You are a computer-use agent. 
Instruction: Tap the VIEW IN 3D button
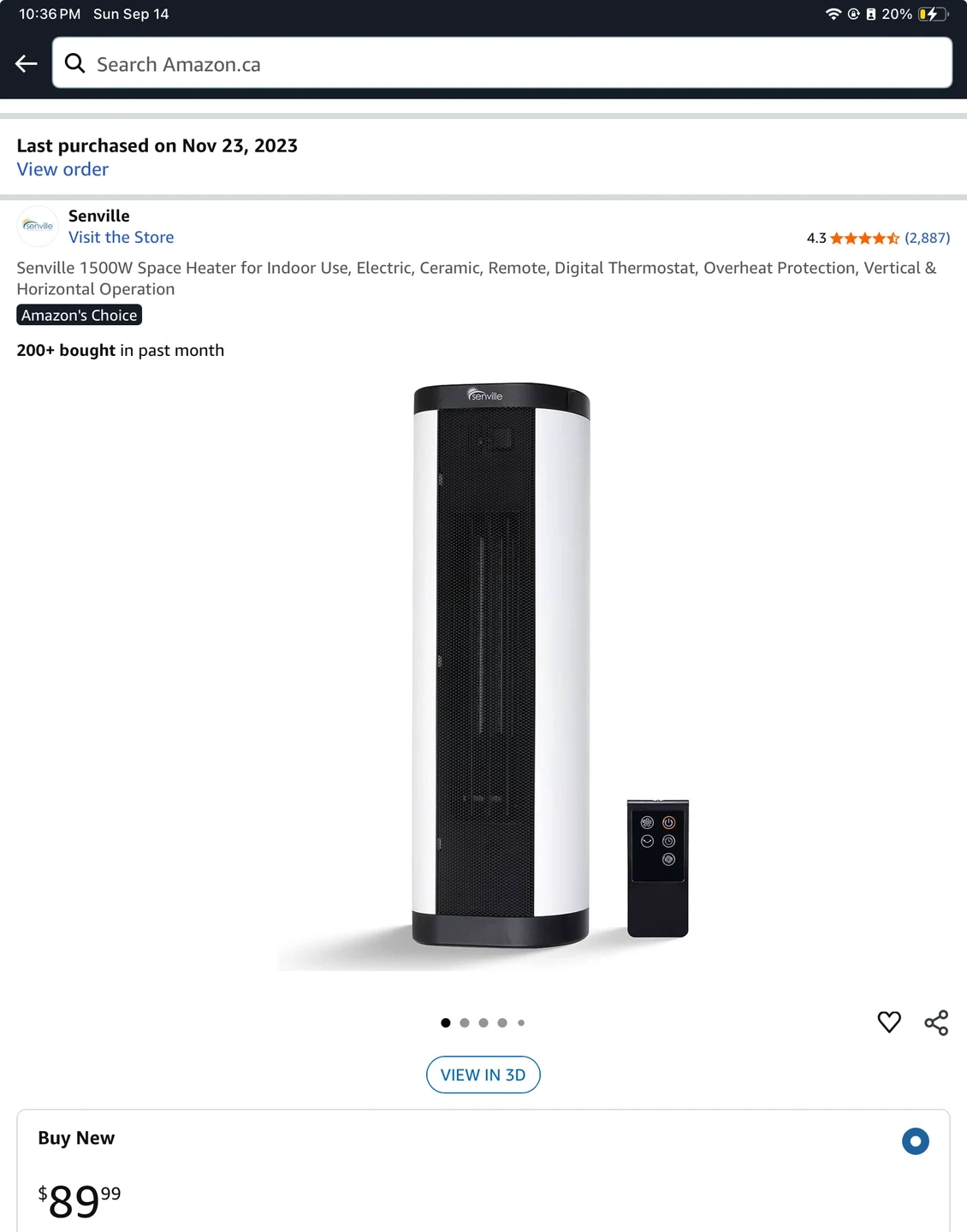click(483, 1075)
